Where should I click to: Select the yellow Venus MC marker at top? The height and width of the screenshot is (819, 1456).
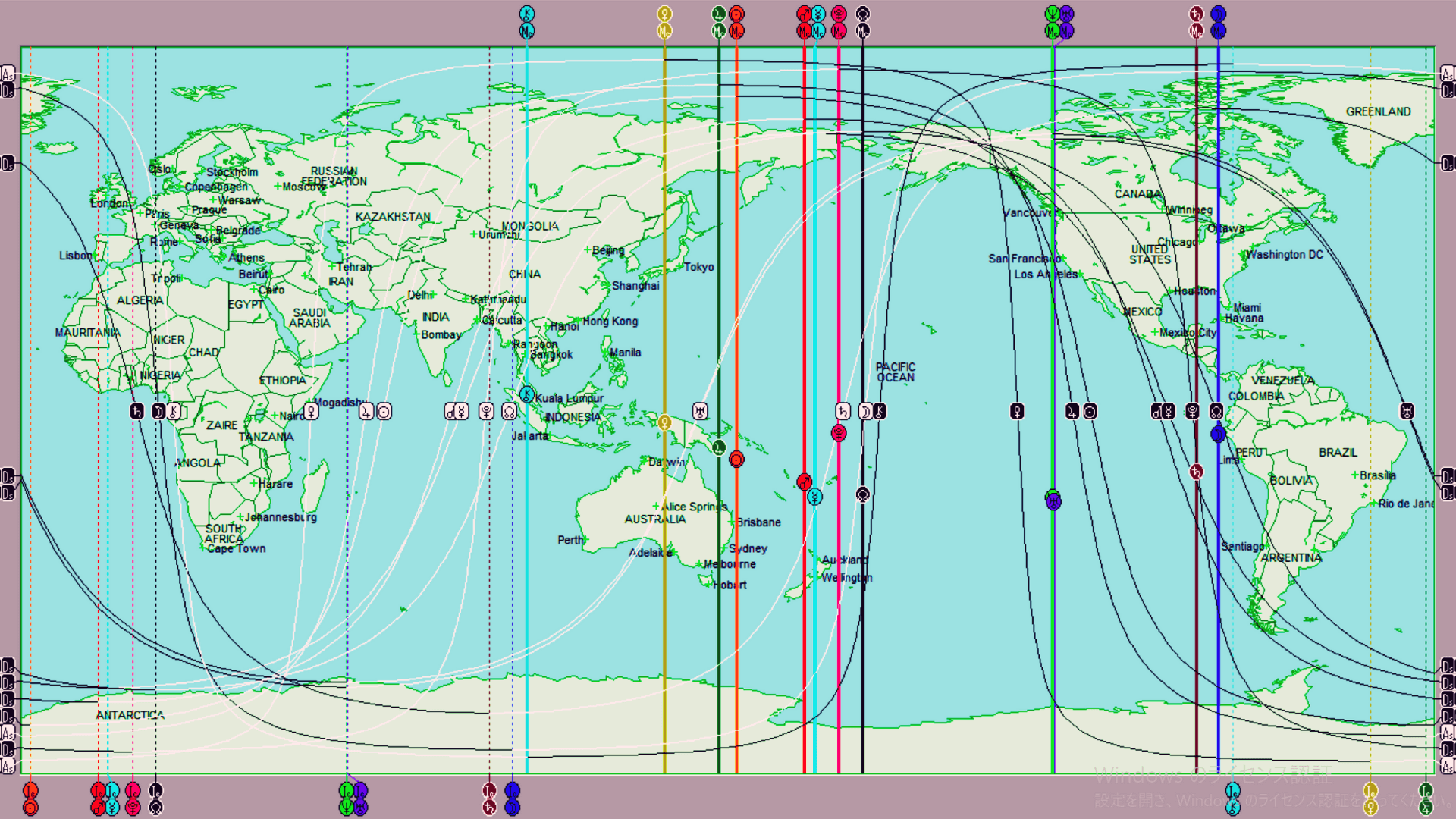[664, 22]
